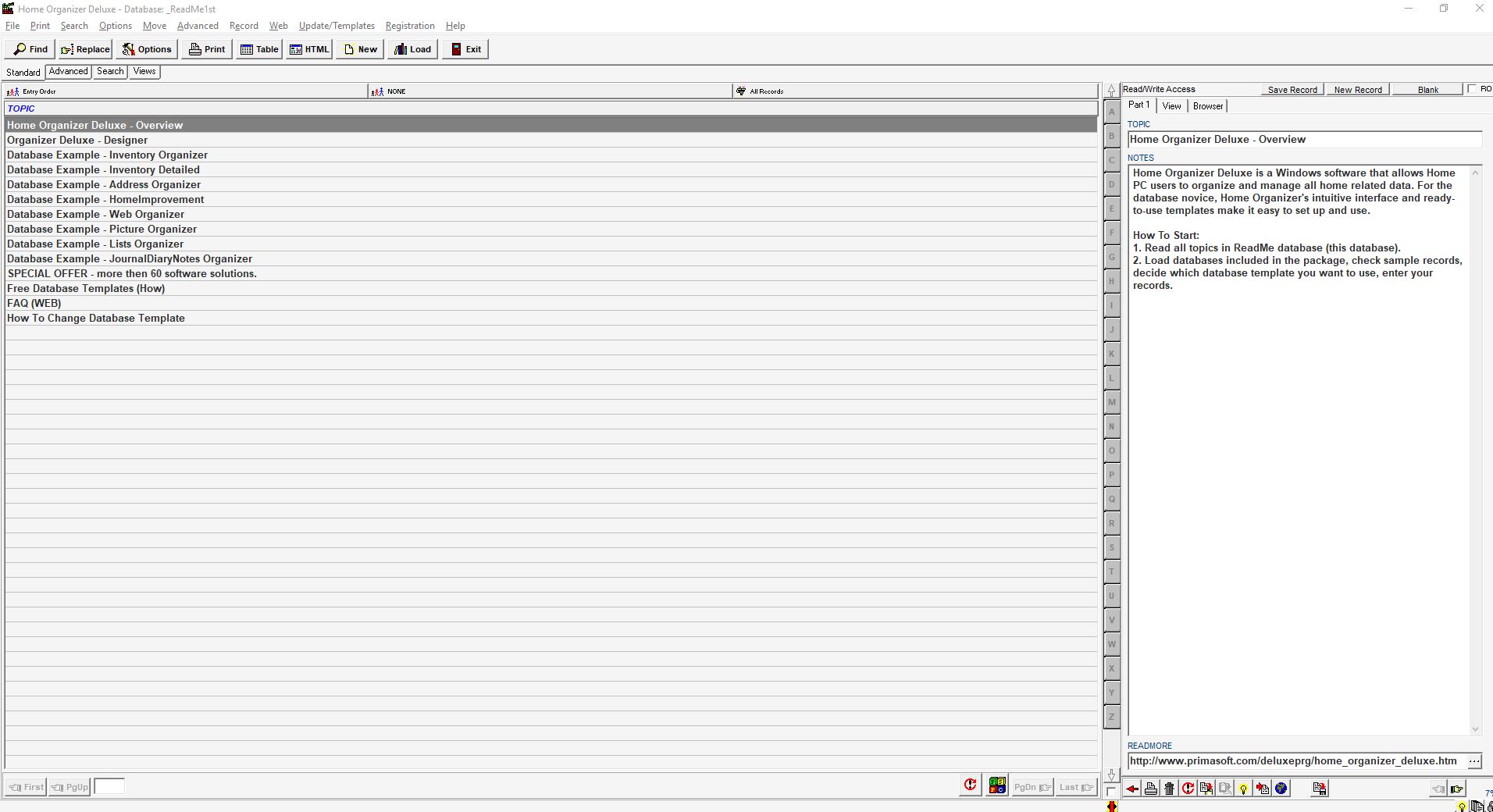
Task: Click the yellow light bulb icon in record toolbar
Action: [x=1243, y=789]
